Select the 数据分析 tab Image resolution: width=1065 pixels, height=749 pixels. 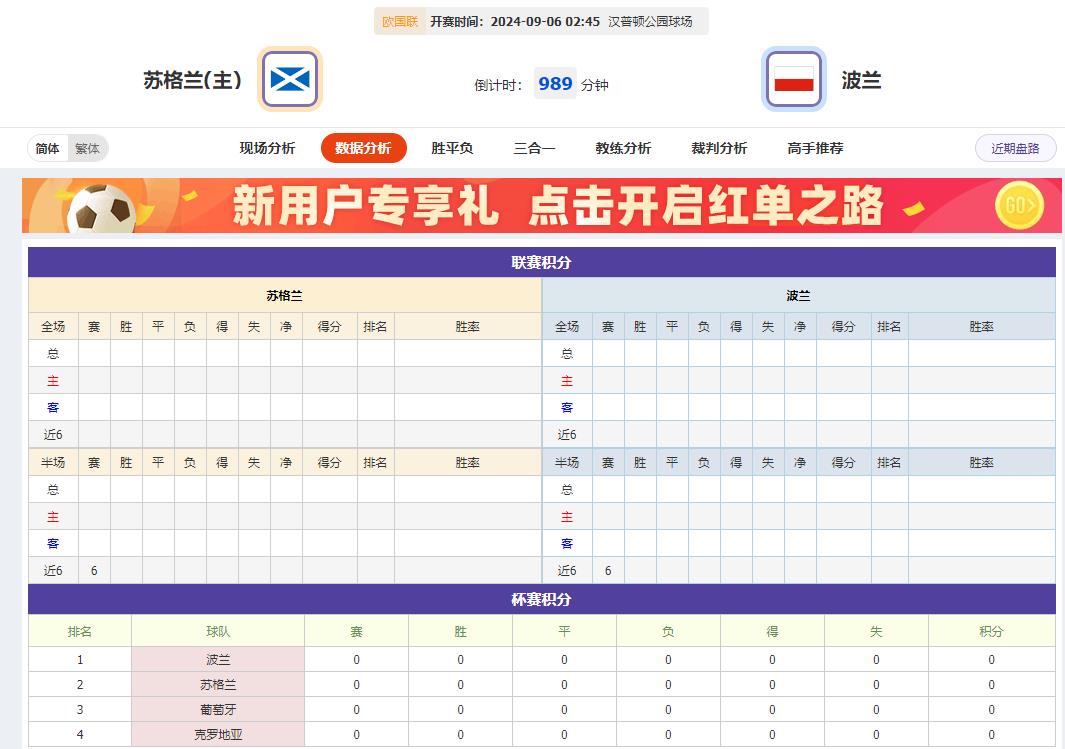point(363,147)
